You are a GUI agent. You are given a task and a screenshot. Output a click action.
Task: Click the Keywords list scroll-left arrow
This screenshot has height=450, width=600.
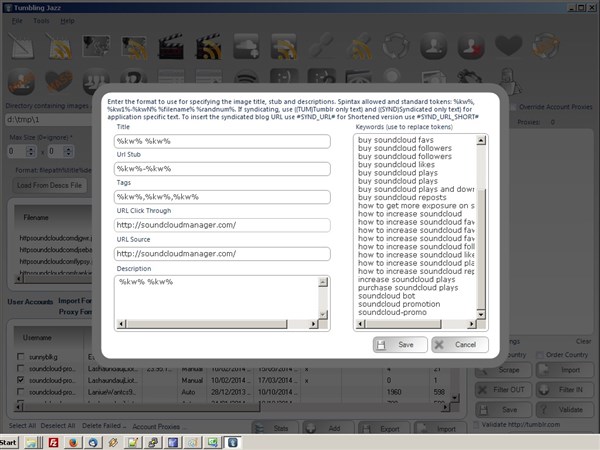click(360, 324)
